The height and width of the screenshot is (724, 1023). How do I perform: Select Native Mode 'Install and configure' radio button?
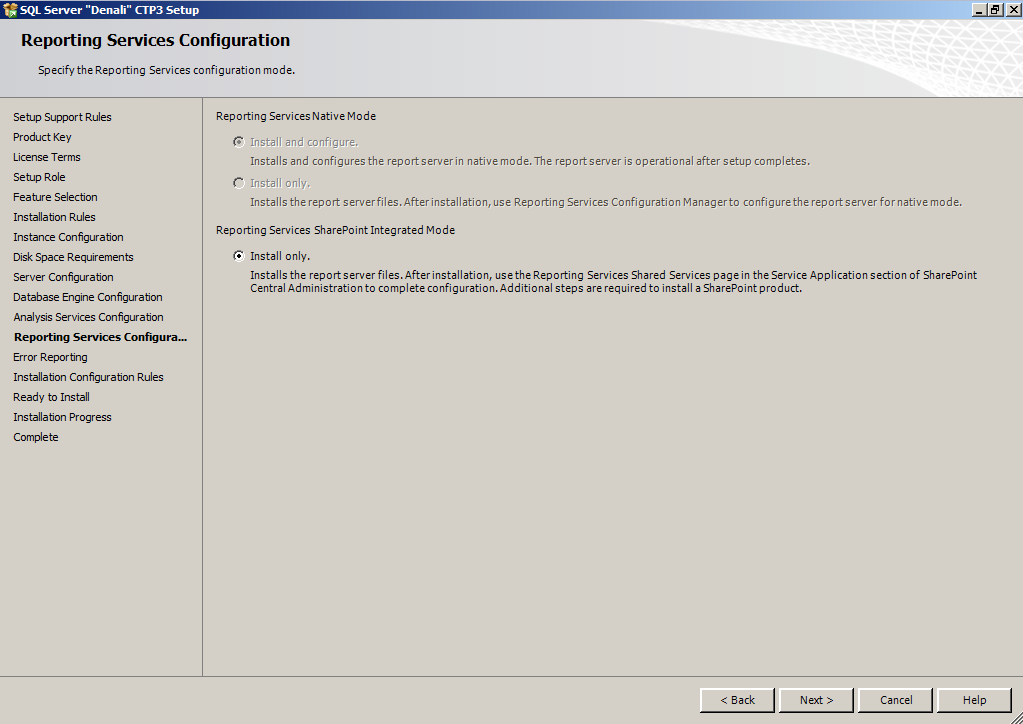pyautogui.click(x=239, y=142)
